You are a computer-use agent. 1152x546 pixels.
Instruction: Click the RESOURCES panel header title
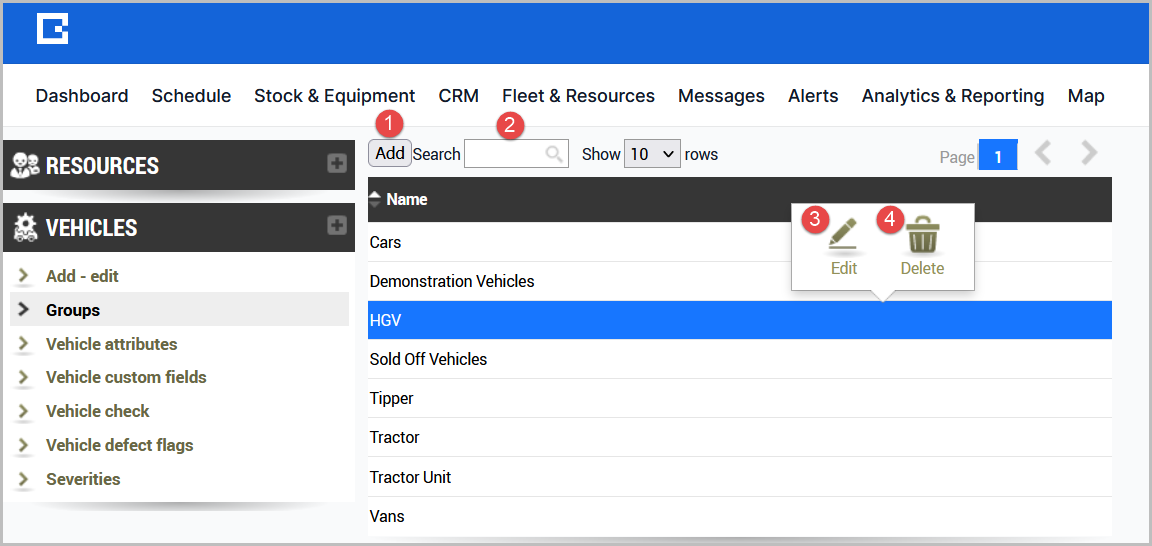pos(102,165)
